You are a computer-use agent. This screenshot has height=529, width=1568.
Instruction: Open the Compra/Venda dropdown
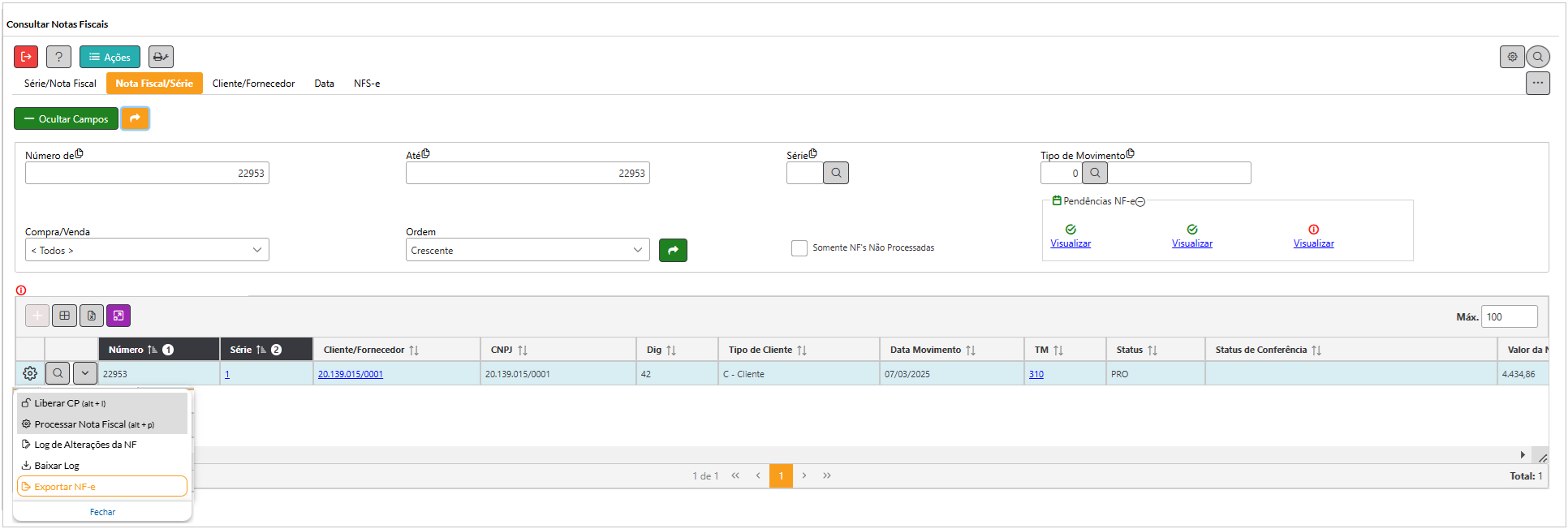coord(147,250)
